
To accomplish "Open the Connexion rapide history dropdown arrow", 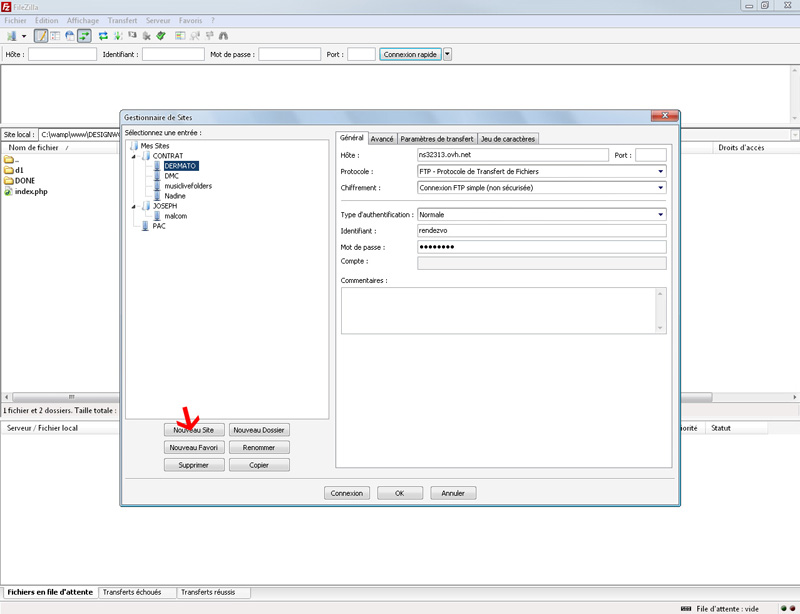I will coord(447,54).
